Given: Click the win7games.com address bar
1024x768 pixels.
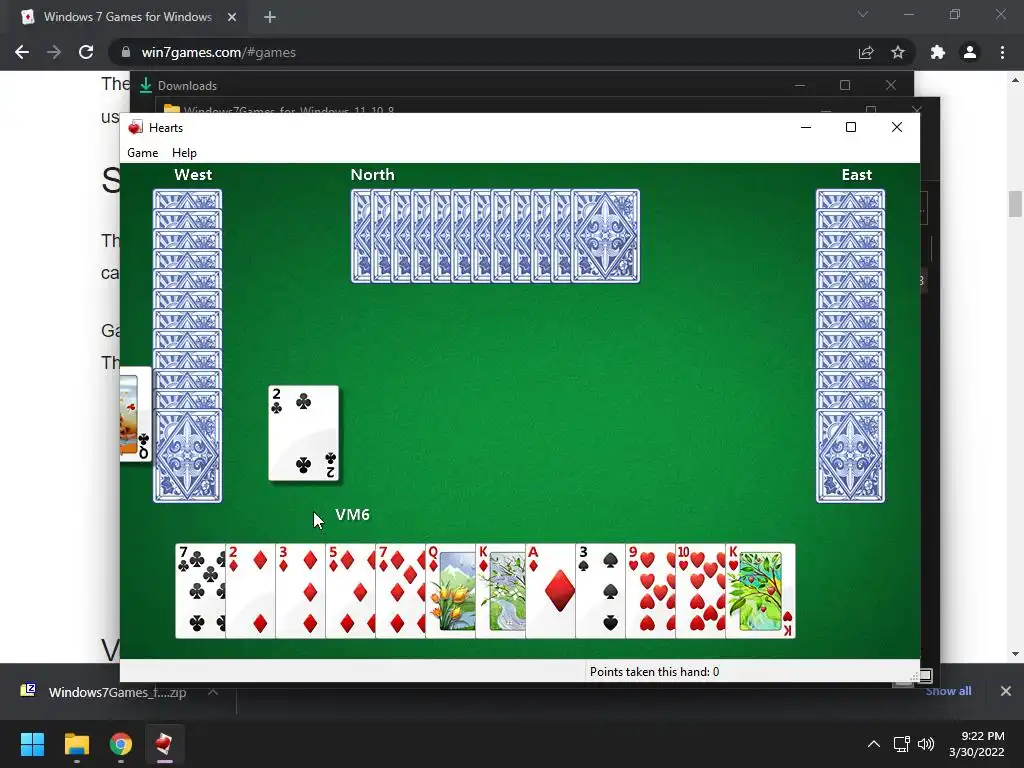Looking at the screenshot, I should 483,52.
